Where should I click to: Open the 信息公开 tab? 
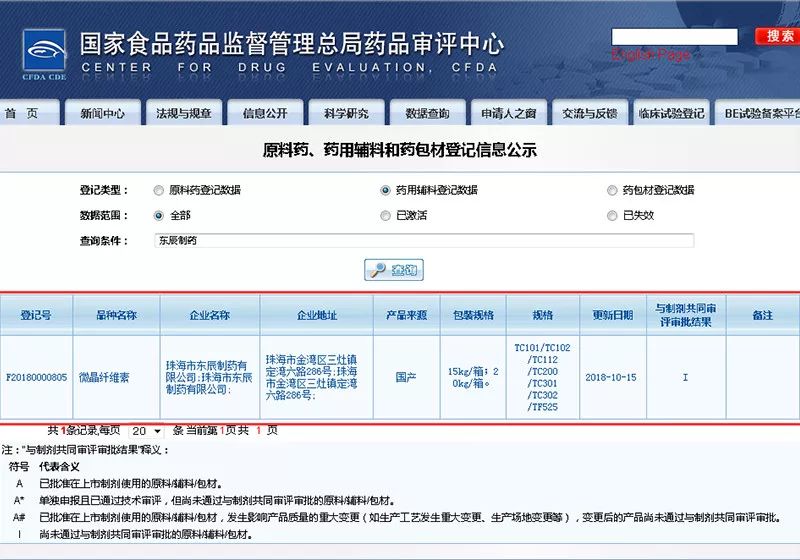265,113
